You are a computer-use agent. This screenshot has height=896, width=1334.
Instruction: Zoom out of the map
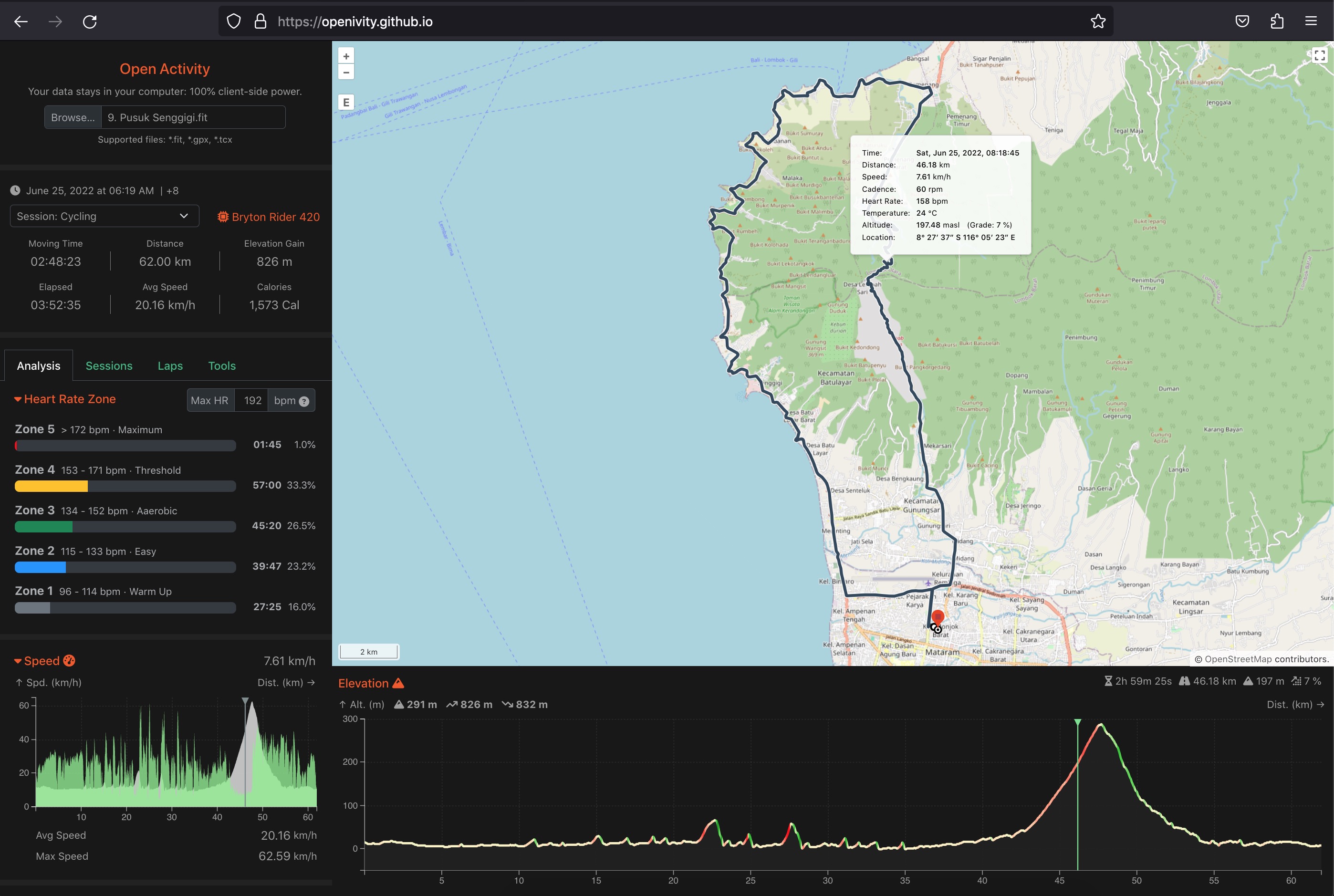pos(345,72)
